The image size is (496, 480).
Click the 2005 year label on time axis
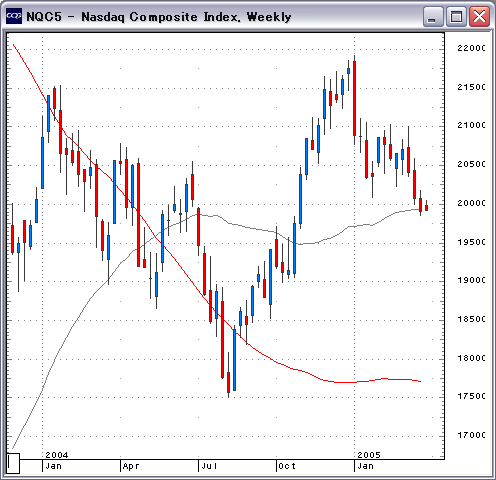(369, 455)
